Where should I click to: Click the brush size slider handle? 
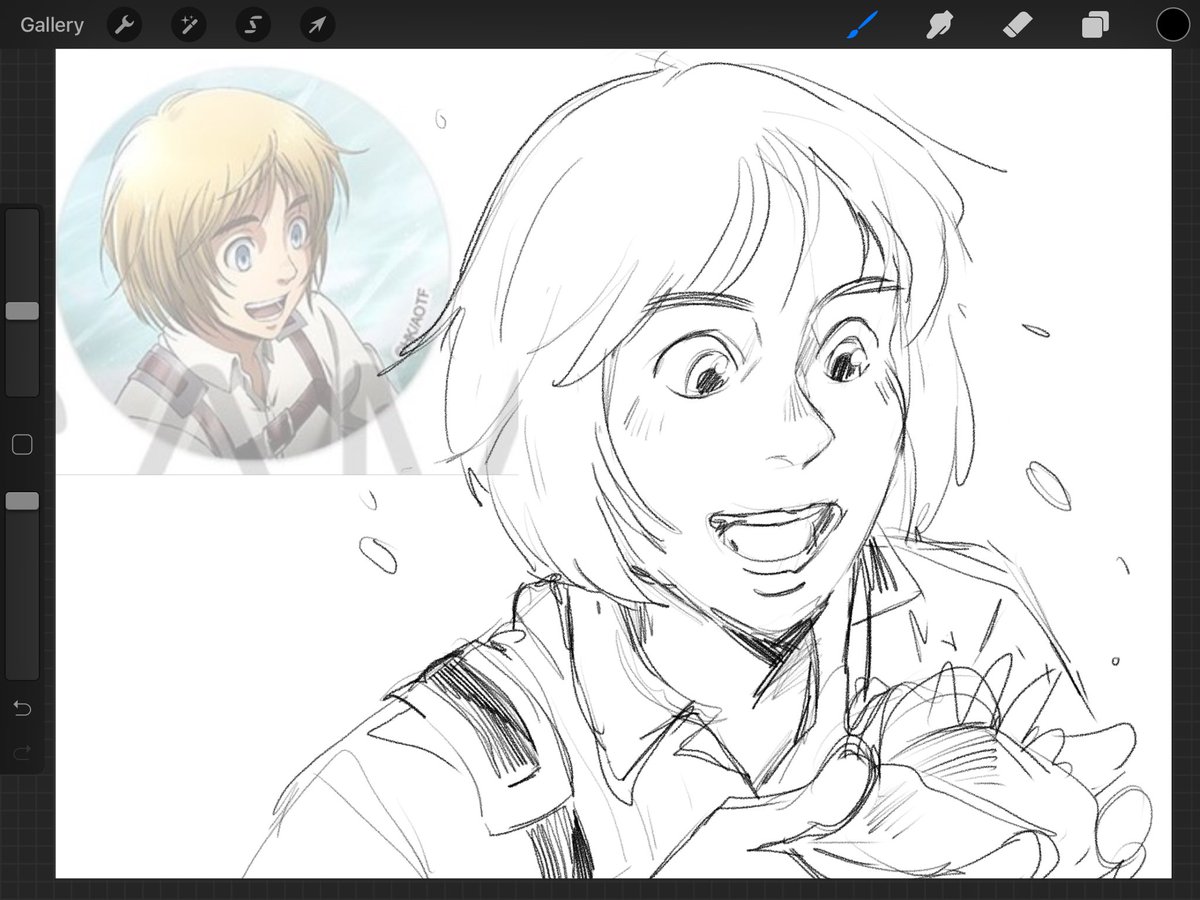tap(22, 311)
